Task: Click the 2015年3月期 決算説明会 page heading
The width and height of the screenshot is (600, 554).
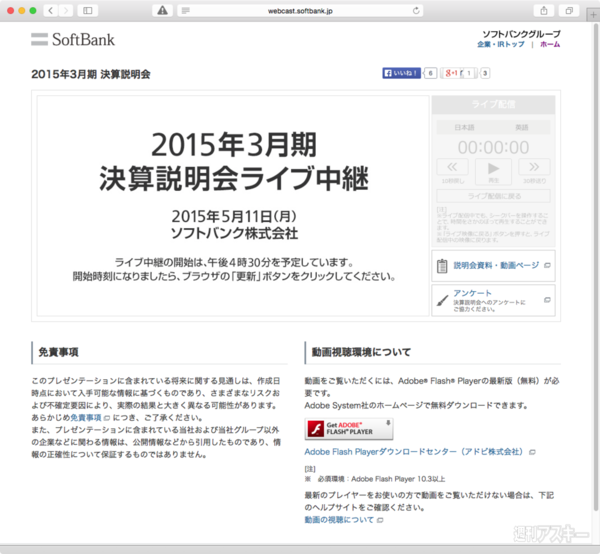Action: (91, 74)
